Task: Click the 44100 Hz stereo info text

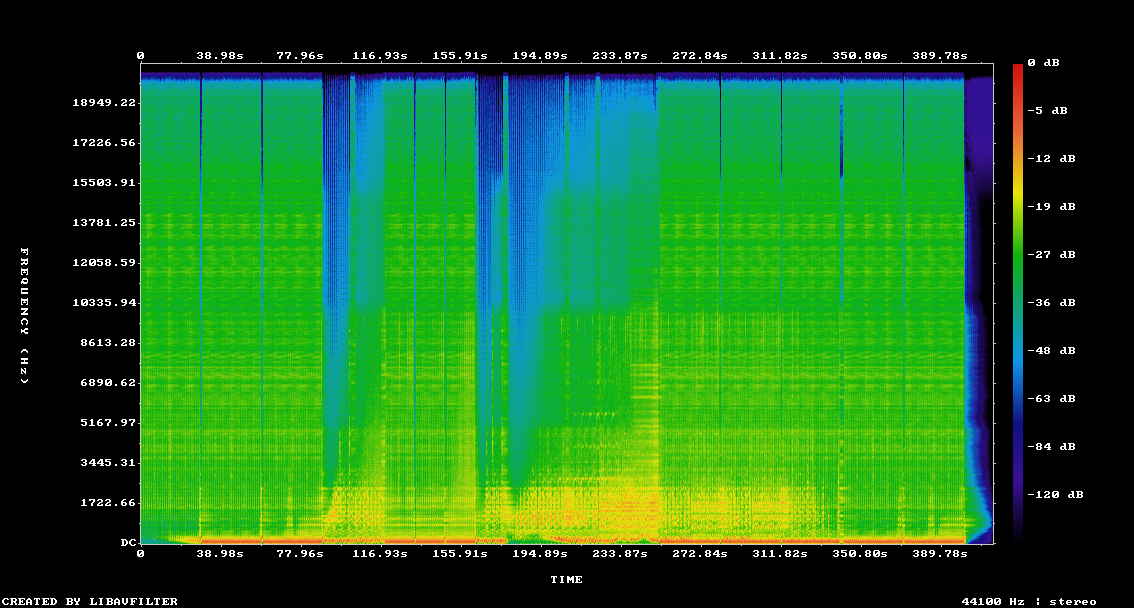Action: [1028, 601]
